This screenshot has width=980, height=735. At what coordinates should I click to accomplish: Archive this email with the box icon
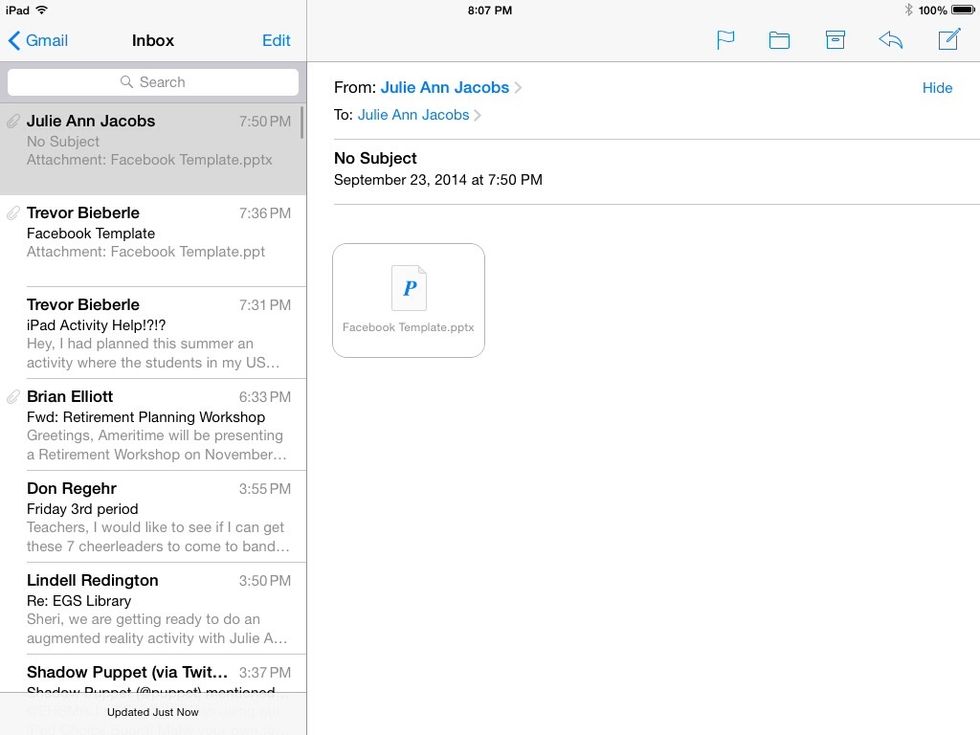(x=835, y=40)
